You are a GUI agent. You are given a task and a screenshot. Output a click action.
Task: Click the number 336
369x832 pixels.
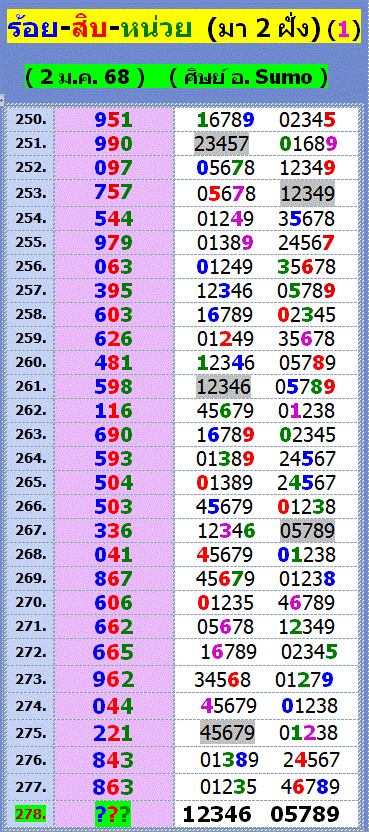(114, 532)
